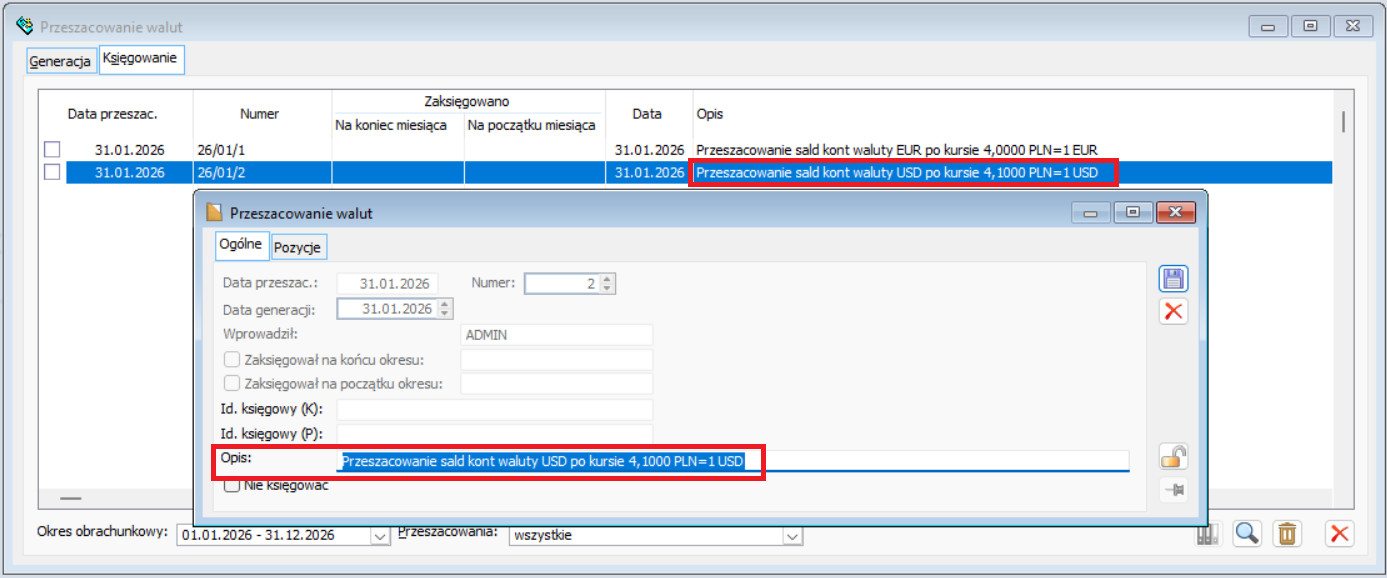Click the open padlock icon

[x=1173, y=458]
